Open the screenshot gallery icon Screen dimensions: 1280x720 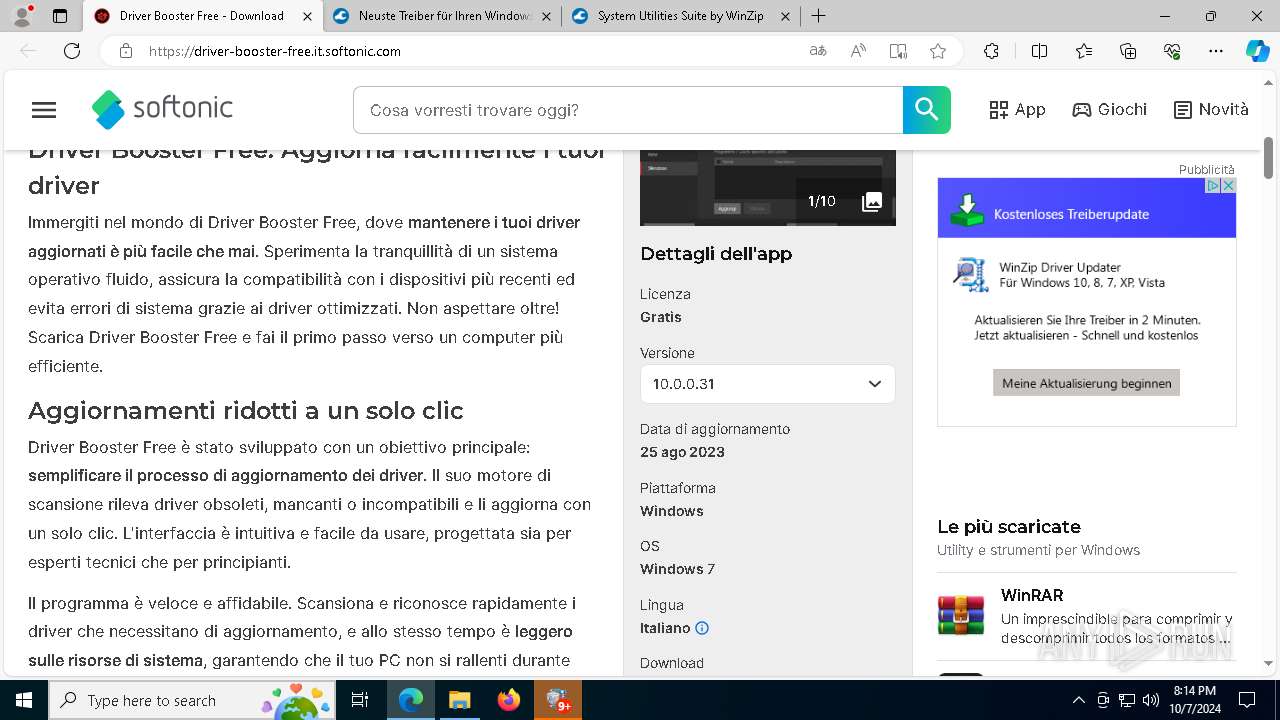click(872, 202)
